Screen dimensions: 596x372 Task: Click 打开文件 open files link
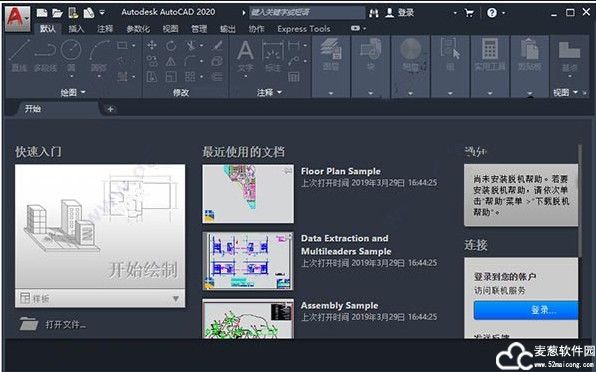point(53,324)
